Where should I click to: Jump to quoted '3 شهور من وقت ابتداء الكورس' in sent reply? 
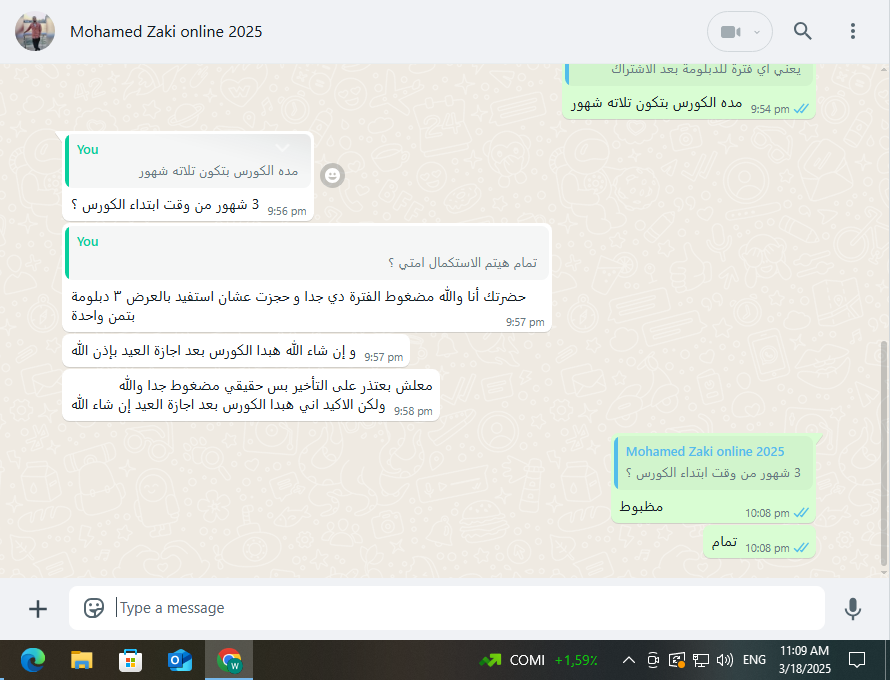pyautogui.click(x=713, y=463)
